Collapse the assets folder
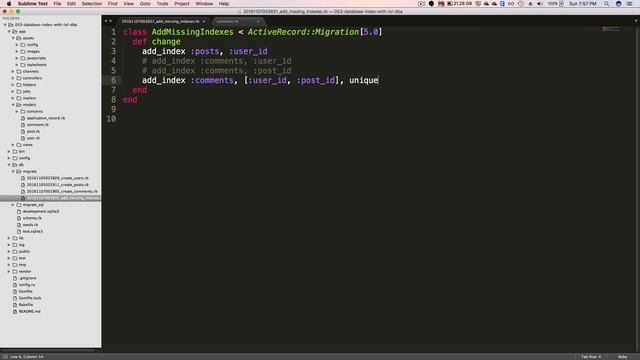Viewport: 640px width, 360px height. (x=13, y=38)
